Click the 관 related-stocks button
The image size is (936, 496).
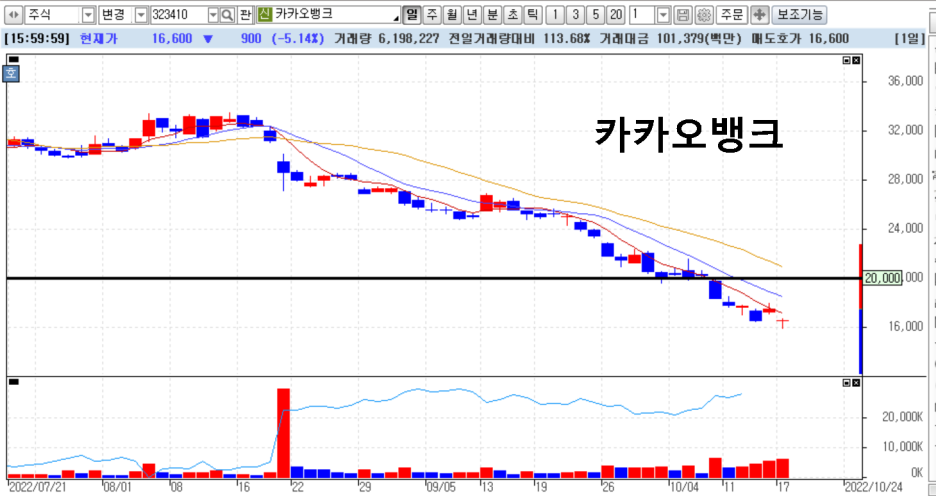click(245, 15)
